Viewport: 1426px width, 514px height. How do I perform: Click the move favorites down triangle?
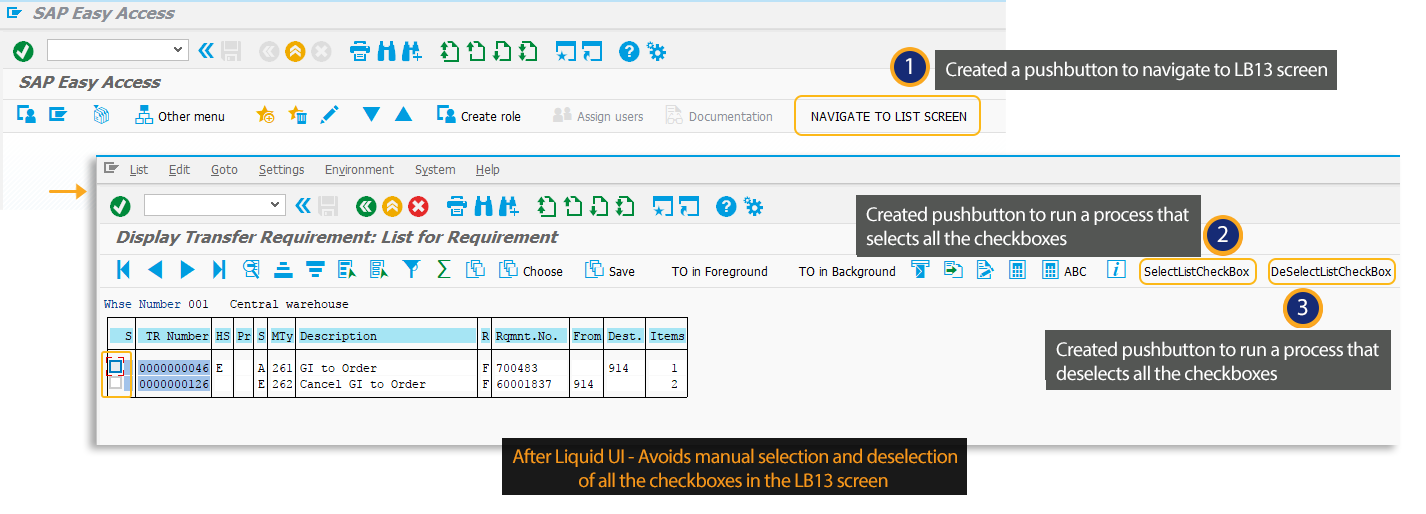(372, 115)
